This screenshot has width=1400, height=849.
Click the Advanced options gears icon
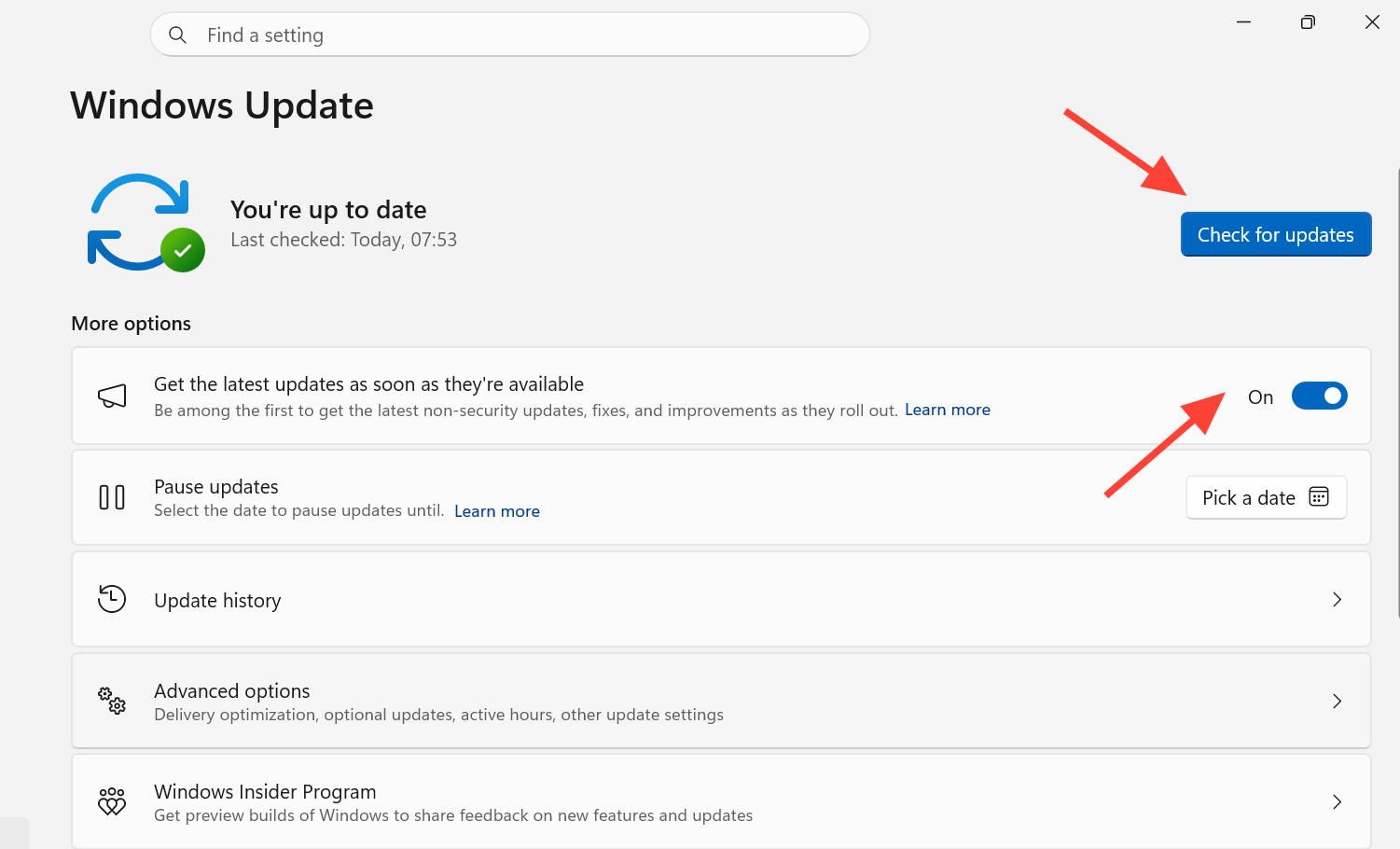[112, 701]
